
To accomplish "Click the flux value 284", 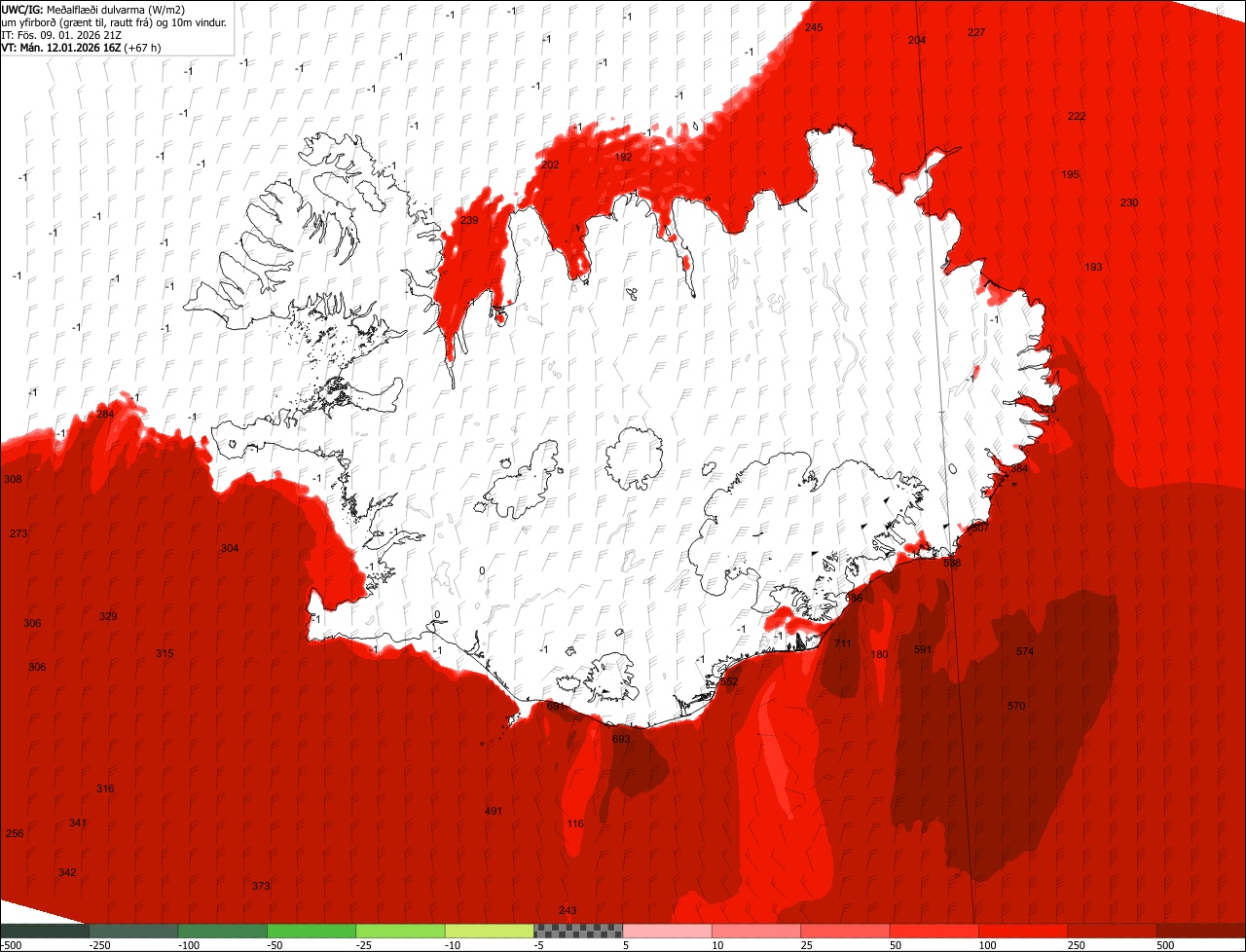I will point(105,415).
